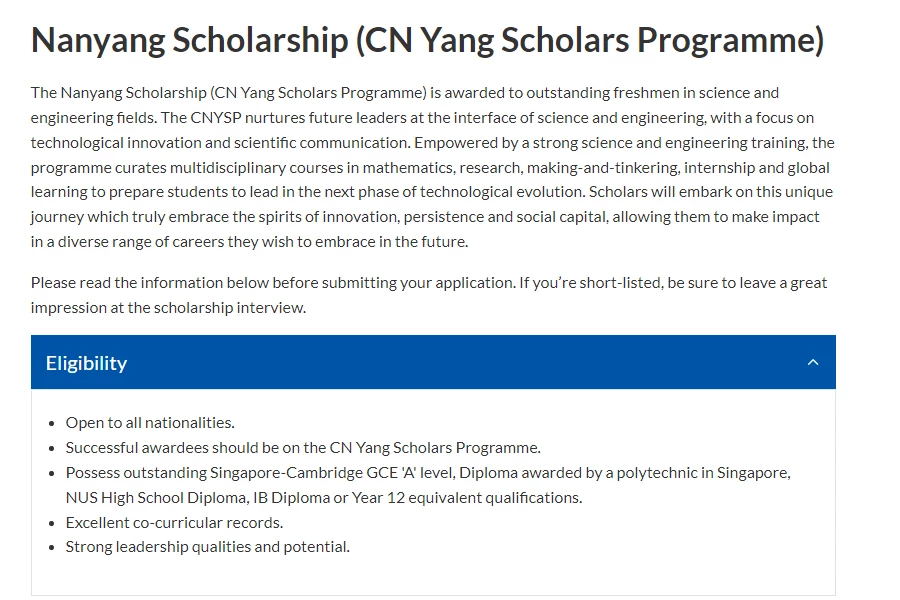Collapse the Eligibility section using the chevron
The width and height of the screenshot is (900, 600).
click(813, 362)
